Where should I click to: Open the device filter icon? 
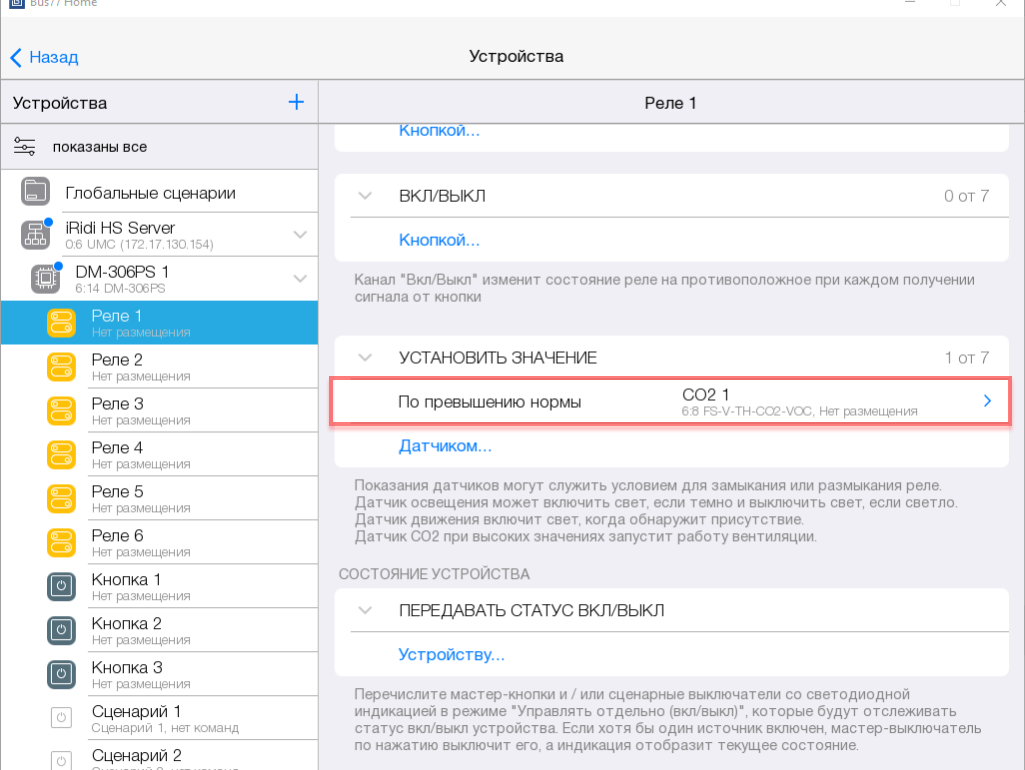25,147
